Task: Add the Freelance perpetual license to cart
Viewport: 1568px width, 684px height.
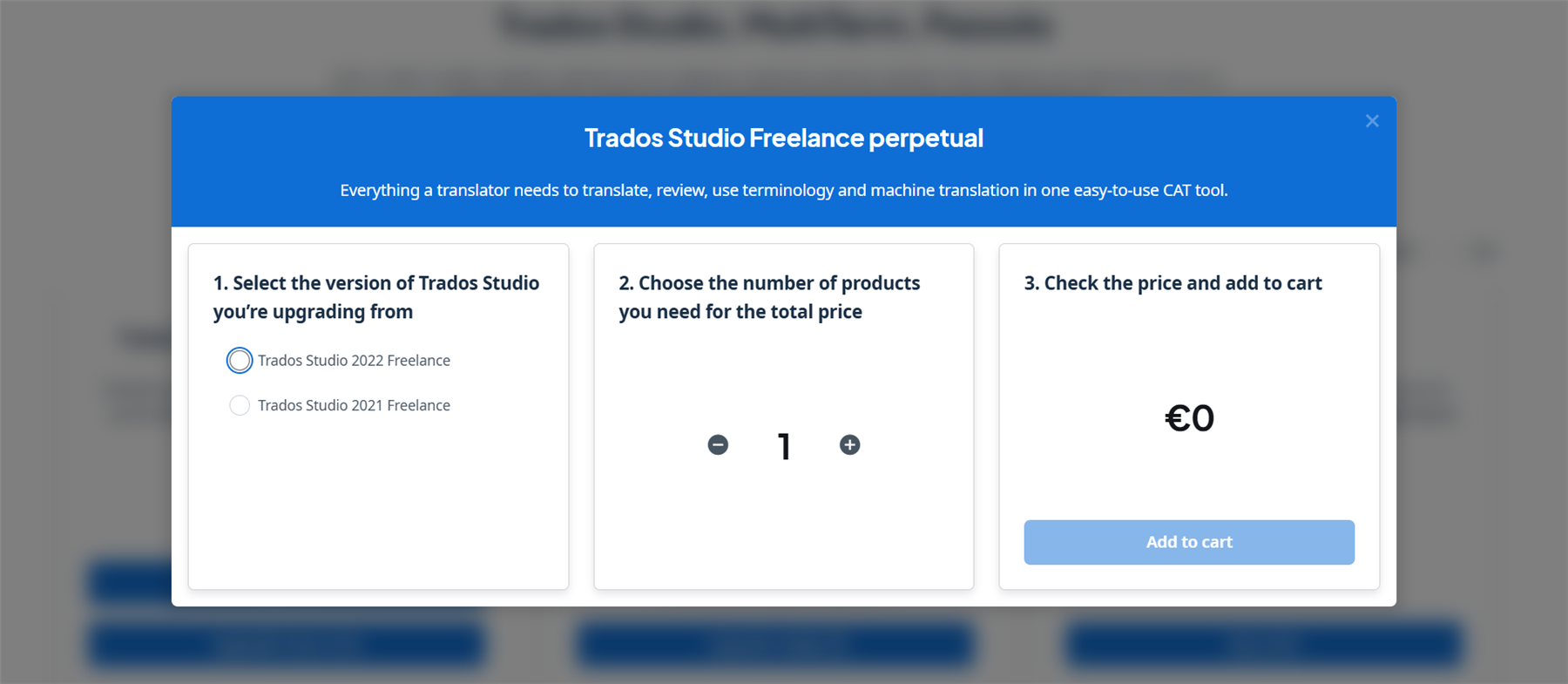Action: tap(1188, 541)
